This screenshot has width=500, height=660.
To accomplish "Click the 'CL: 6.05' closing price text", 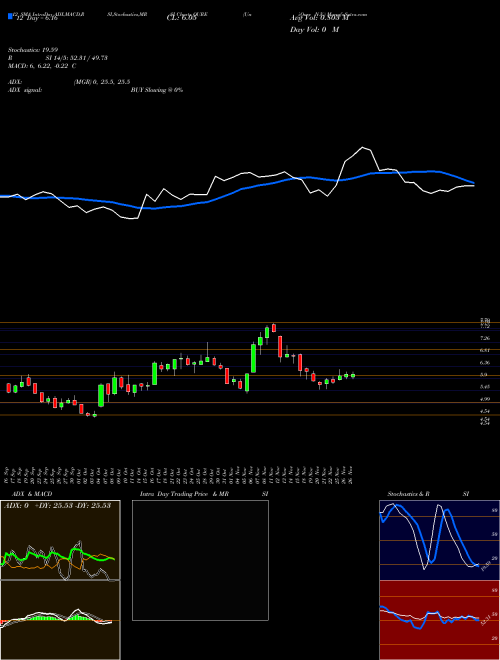I will tap(181, 18).
